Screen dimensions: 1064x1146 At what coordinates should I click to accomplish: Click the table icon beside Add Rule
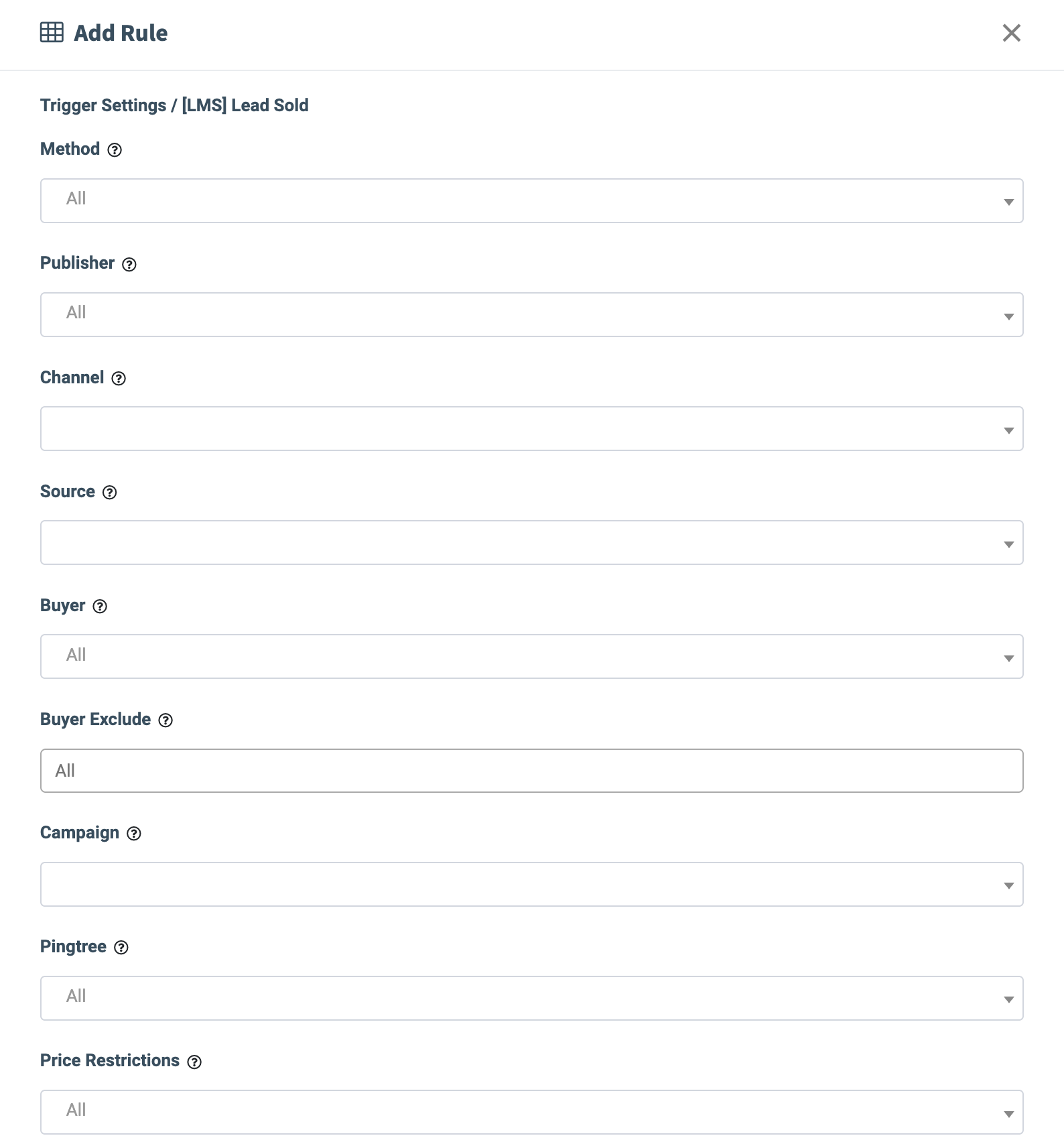click(x=52, y=32)
